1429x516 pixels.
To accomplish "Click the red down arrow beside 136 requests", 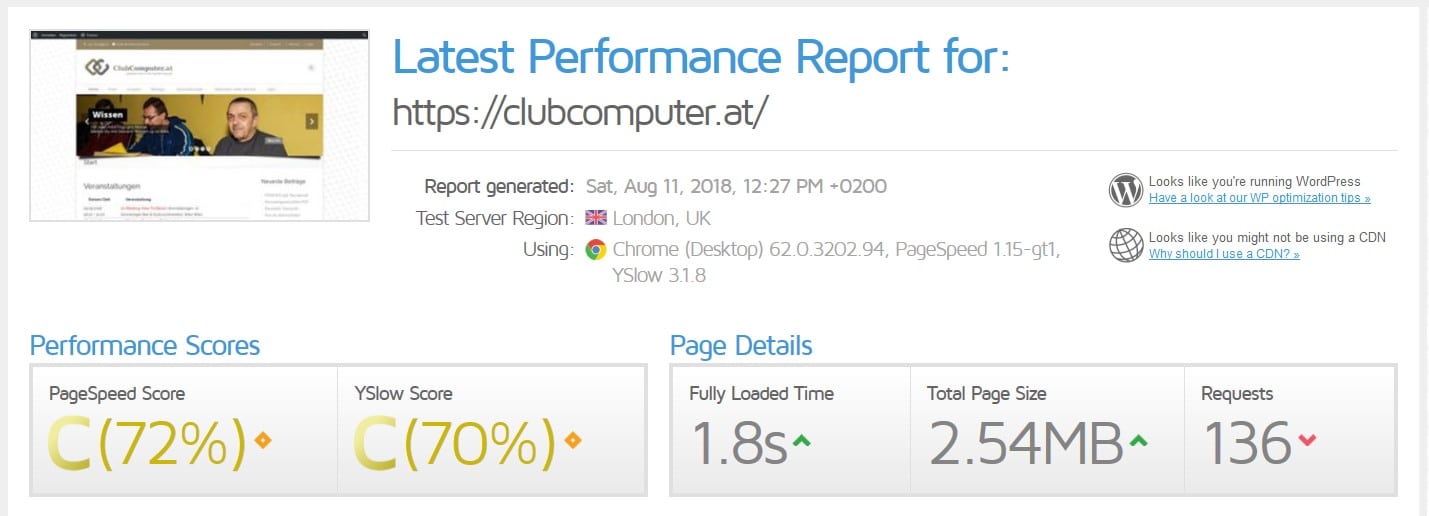I will (x=1307, y=441).
